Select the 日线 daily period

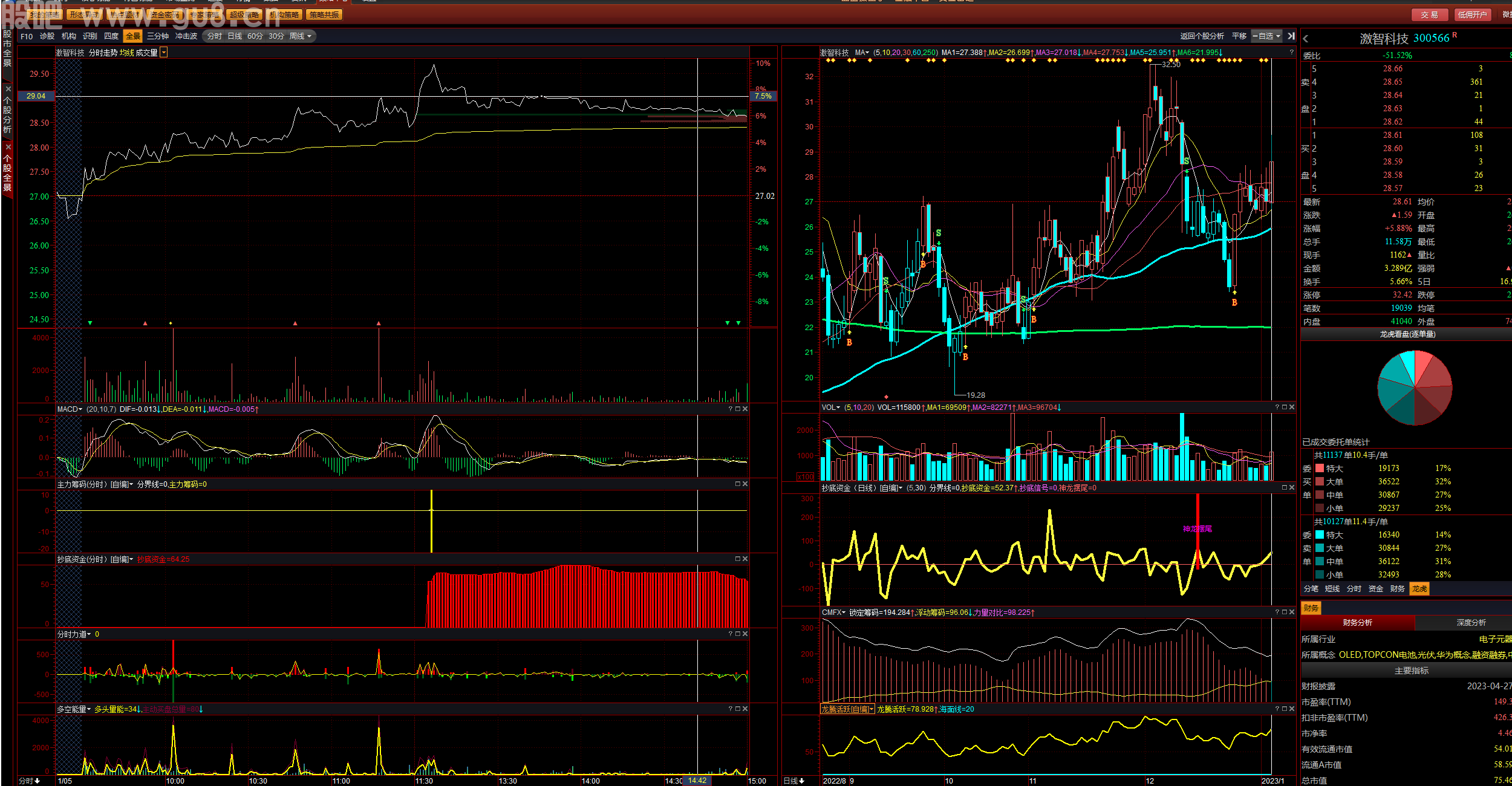point(235,36)
